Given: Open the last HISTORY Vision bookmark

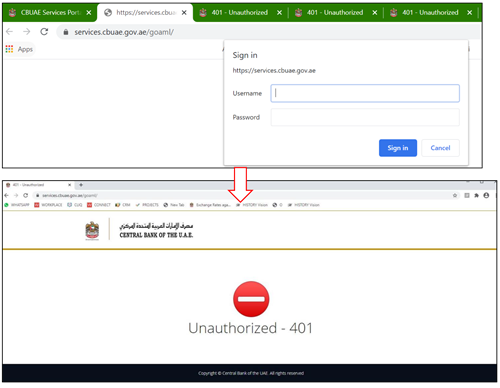Looking at the screenshot, I should point(304,205).
